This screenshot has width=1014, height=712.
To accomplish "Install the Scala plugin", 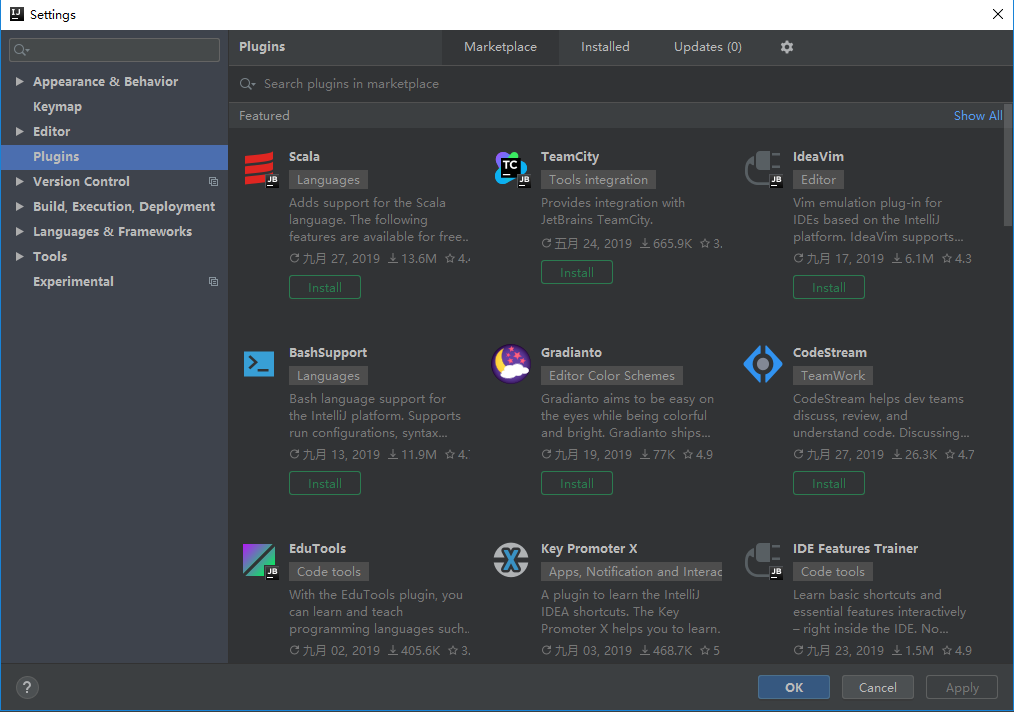I will (x=325, y=288).
